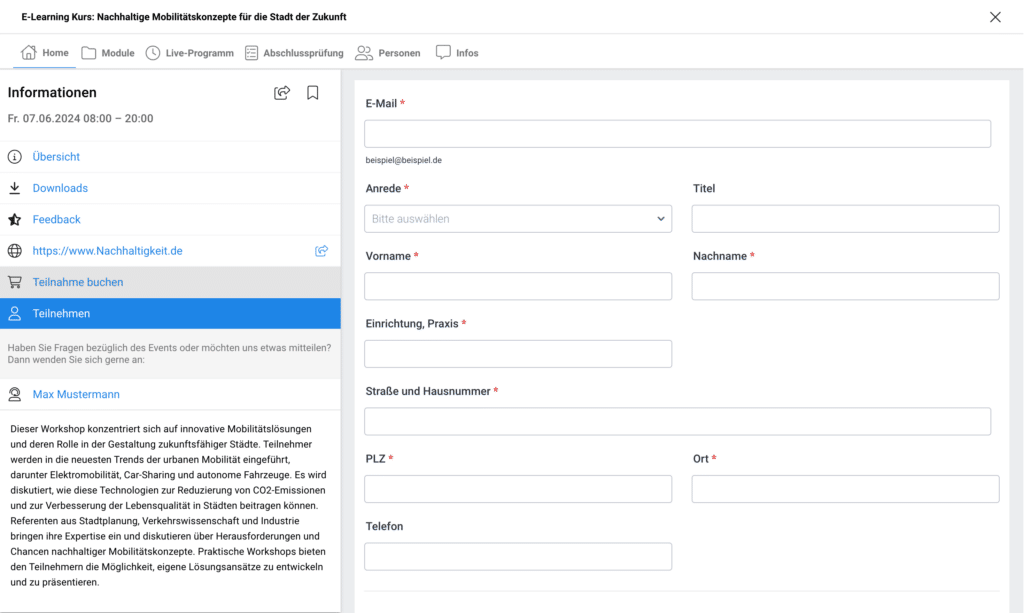Focus the Vorname text field
This screenshot has height=613, width=1024.
518,286
